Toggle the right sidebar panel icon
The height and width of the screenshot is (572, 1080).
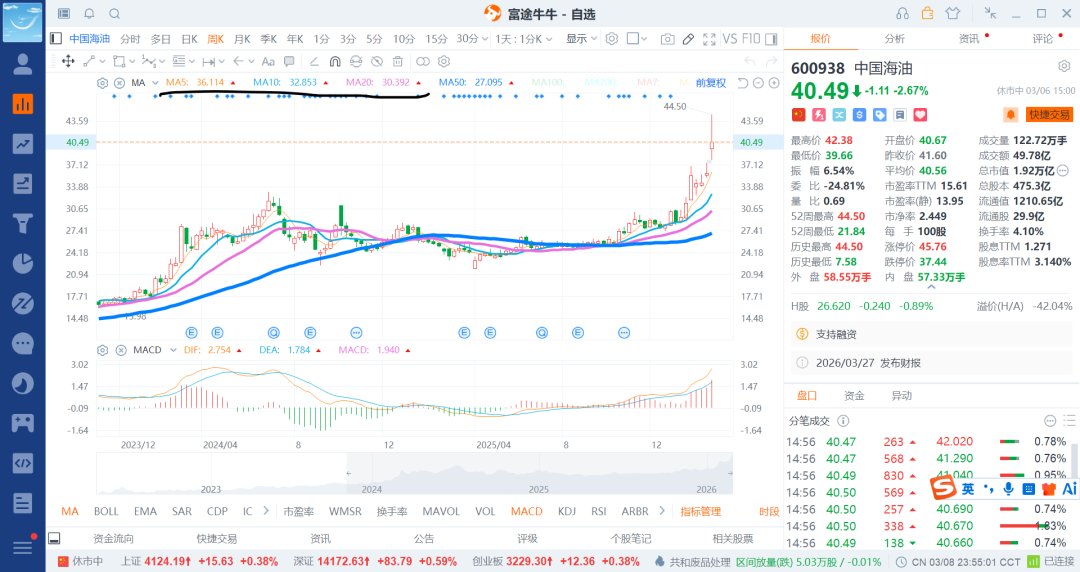771,39
